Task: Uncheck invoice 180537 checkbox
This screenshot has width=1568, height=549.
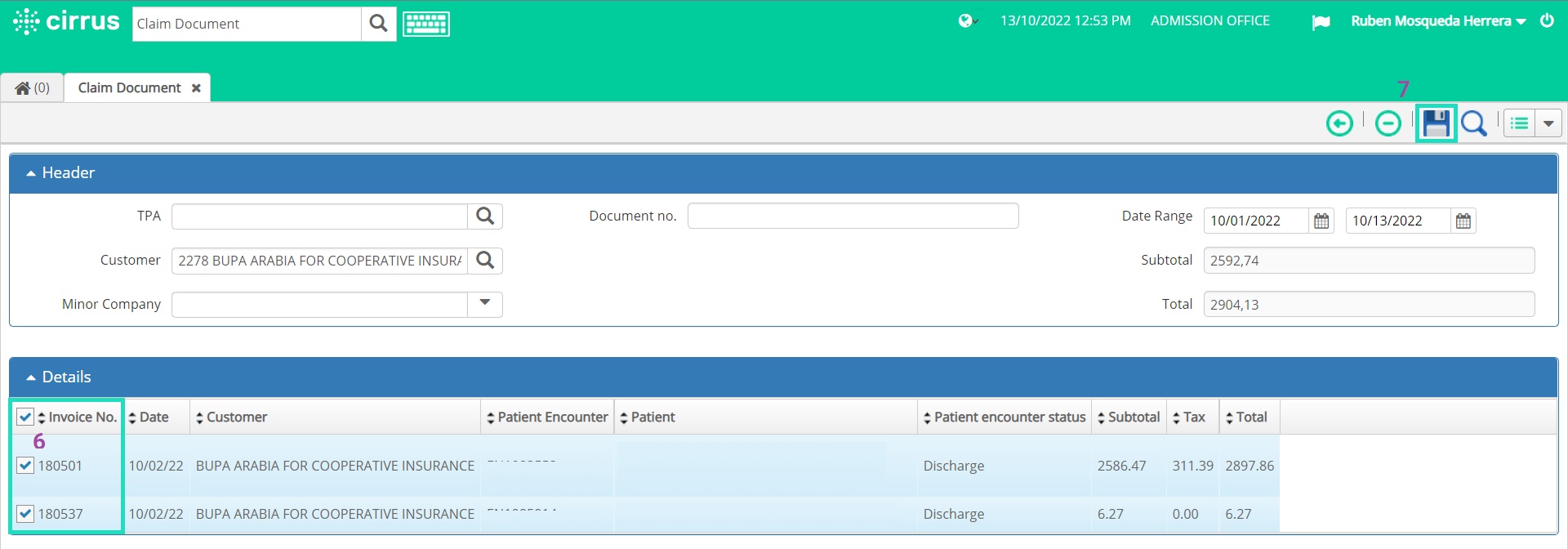Action: [24, 514]
